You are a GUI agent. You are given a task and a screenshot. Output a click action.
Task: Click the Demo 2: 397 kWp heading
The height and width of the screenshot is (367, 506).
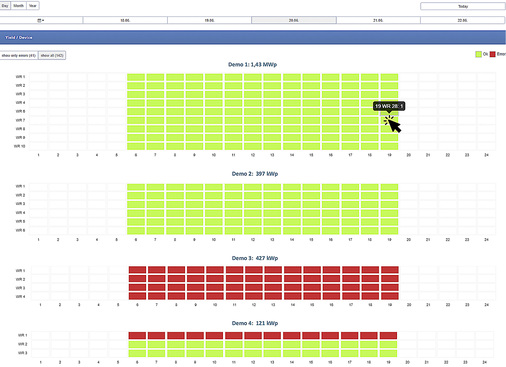coord(255,174)
